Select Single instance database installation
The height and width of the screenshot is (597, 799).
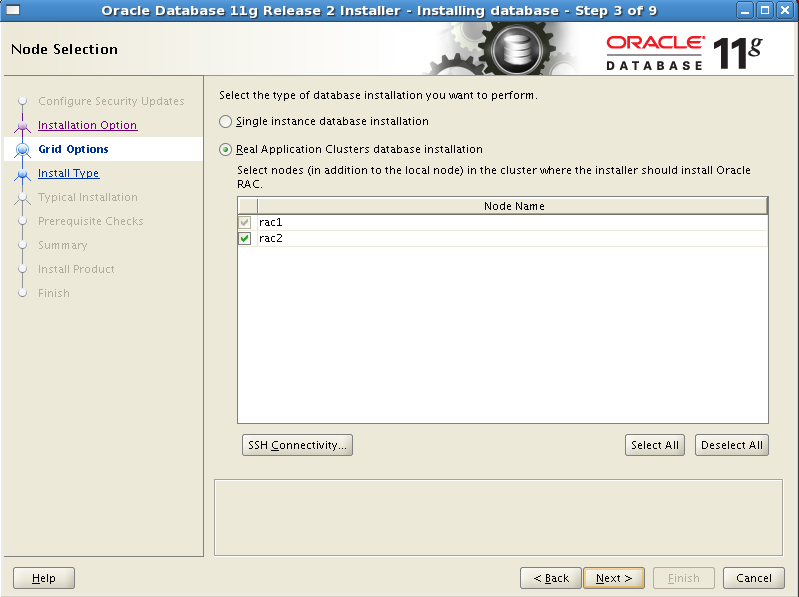tap(226, 121)
